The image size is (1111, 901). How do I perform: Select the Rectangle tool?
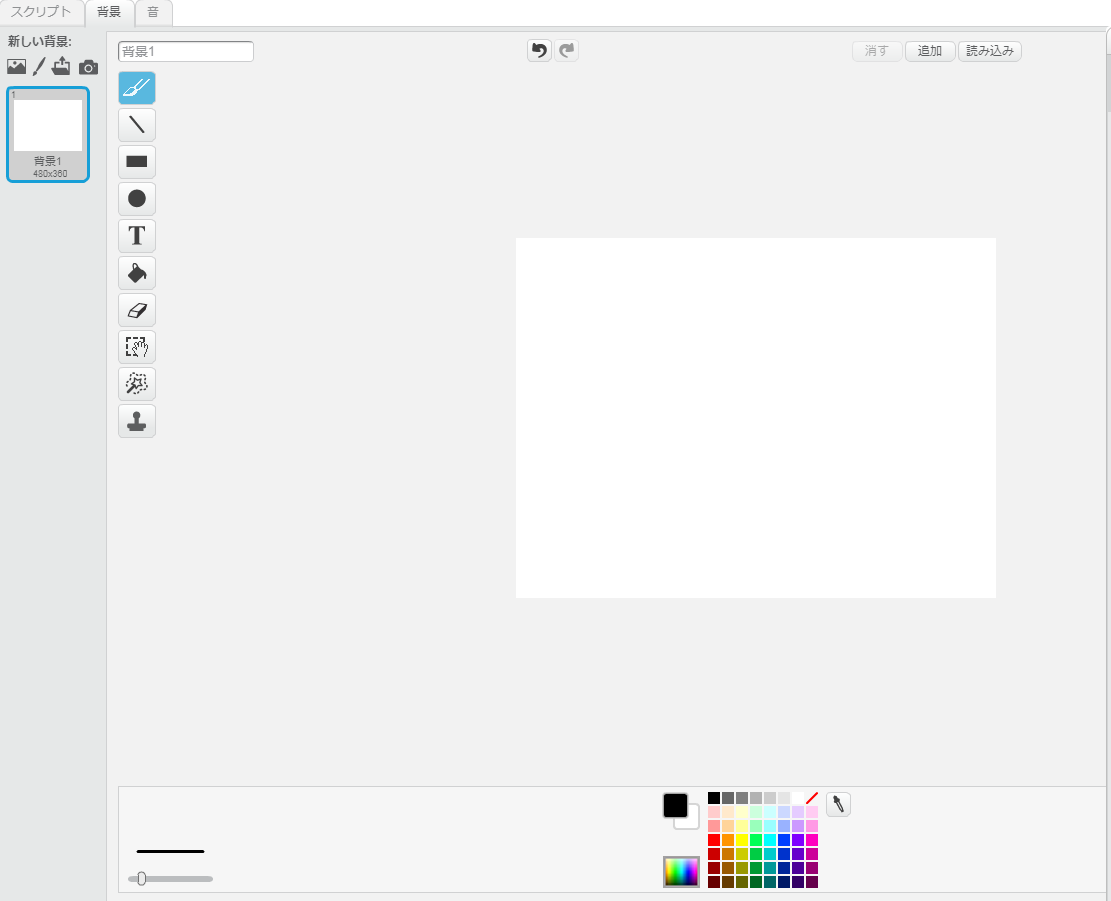(x=137, y=162)
